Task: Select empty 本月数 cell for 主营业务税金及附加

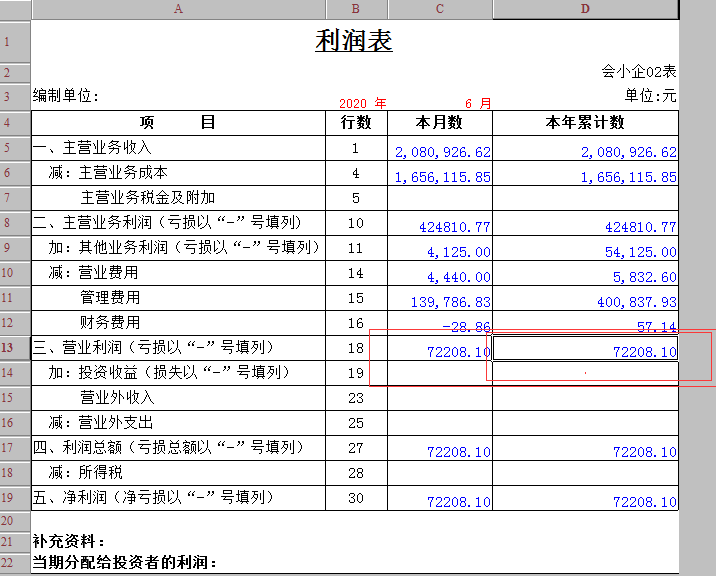Action: tap(440, 198)
